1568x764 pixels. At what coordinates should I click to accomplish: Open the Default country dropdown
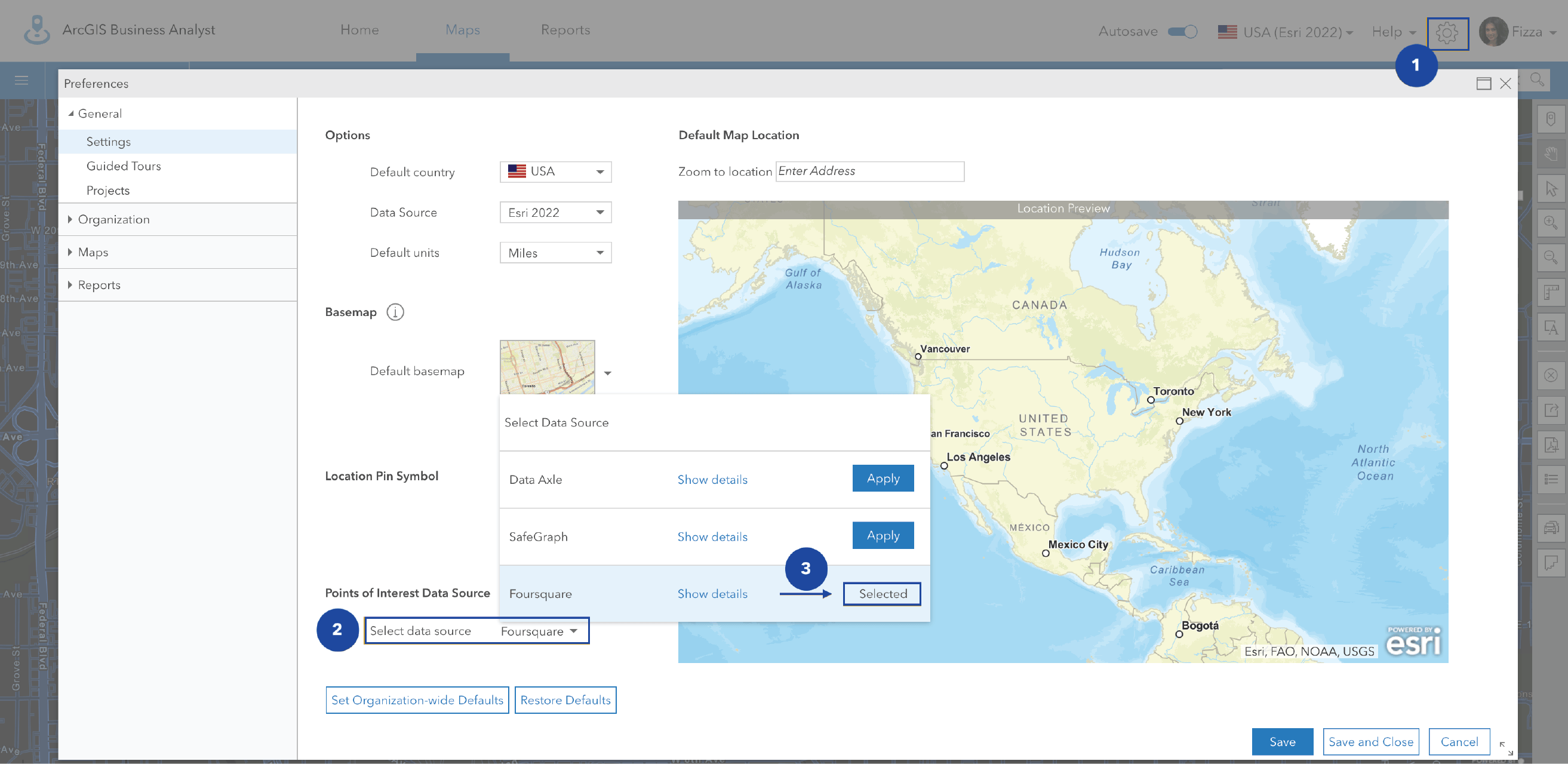555,171
